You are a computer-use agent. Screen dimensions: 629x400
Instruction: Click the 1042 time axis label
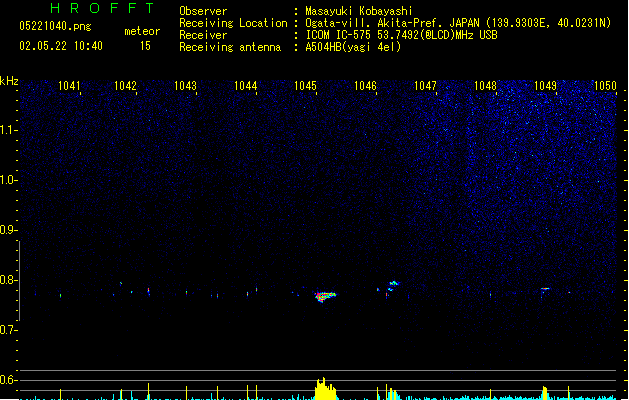pyautogui.click(x=125, y=86)
